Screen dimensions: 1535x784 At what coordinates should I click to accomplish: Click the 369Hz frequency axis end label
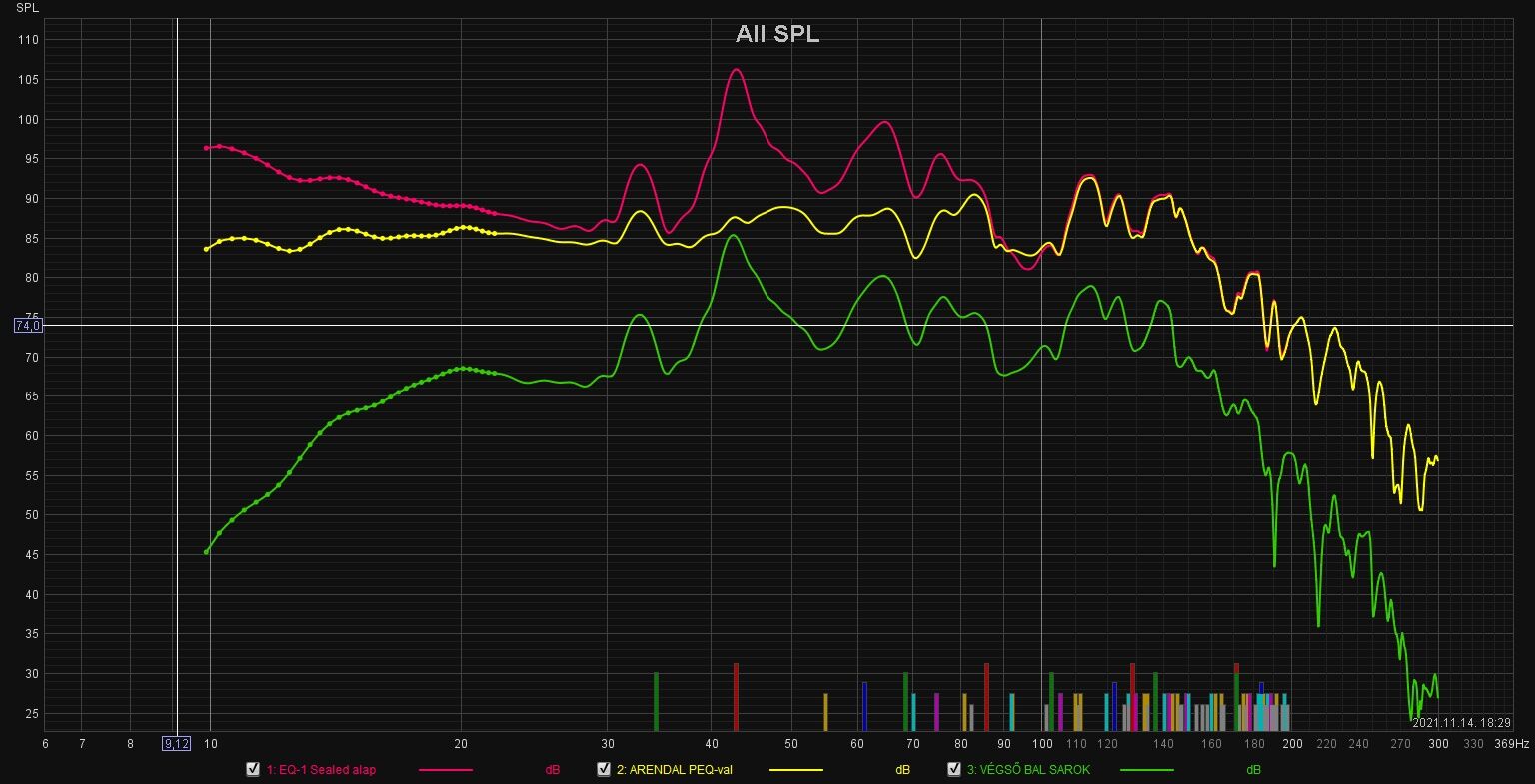click(1512, 744)
